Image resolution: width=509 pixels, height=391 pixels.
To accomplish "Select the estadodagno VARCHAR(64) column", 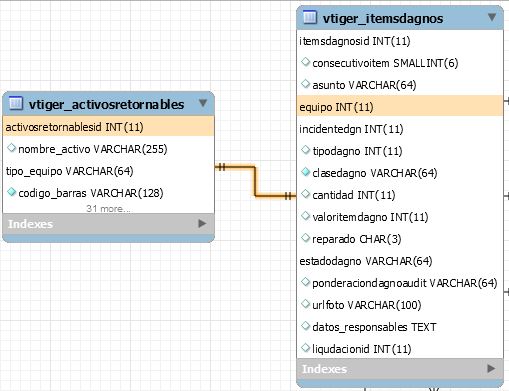I will tap(366, 261).
